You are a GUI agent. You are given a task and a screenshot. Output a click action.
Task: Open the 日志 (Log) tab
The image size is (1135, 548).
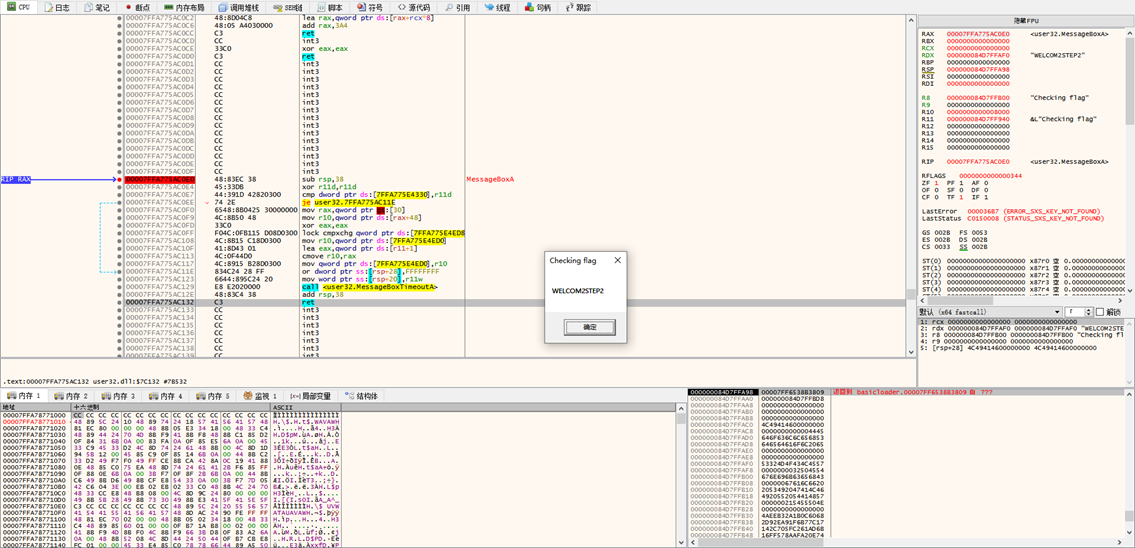click(57, 7)
